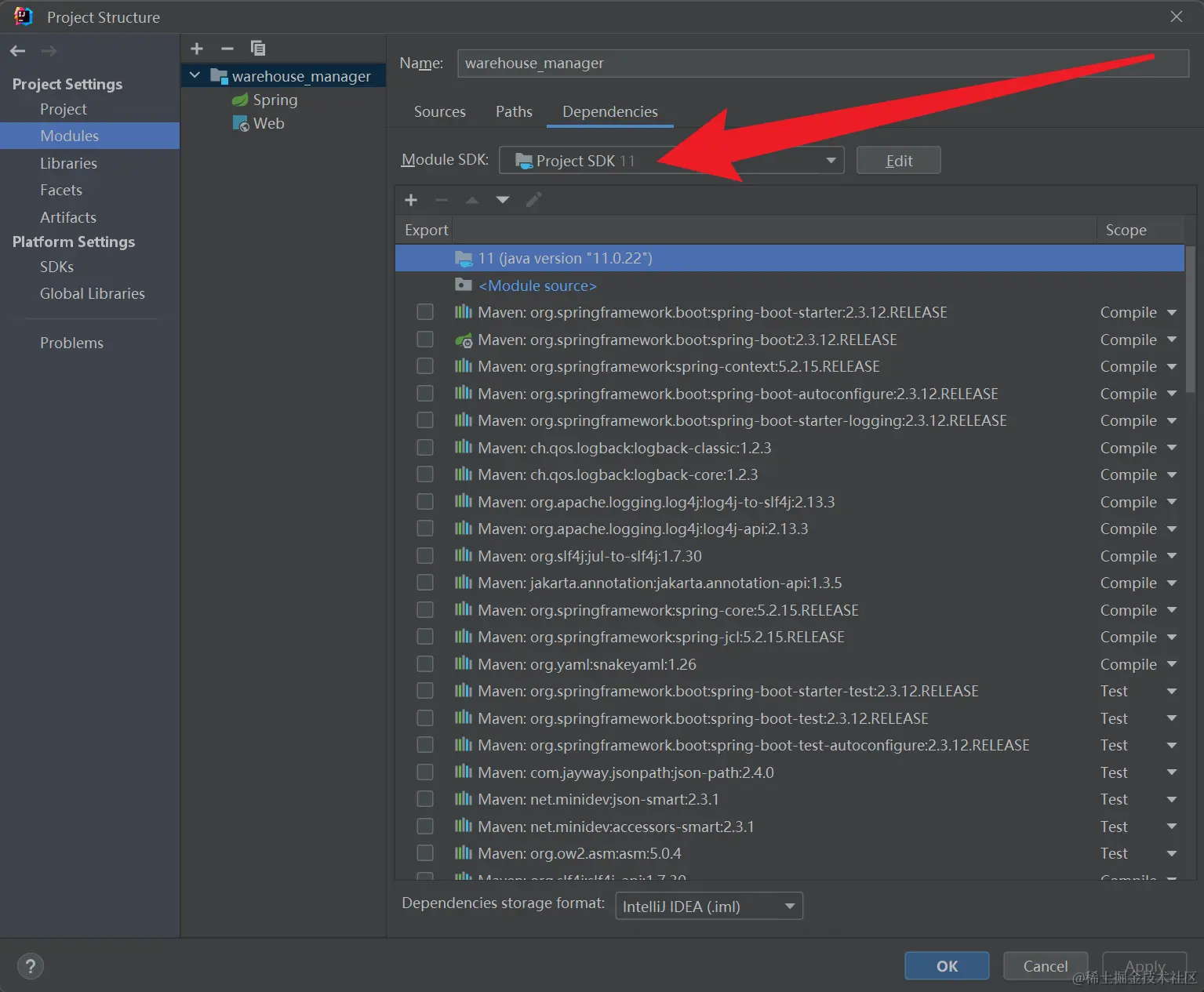Check export for spring-context:5.2.15.RELEASE

[x=425, y=366]
